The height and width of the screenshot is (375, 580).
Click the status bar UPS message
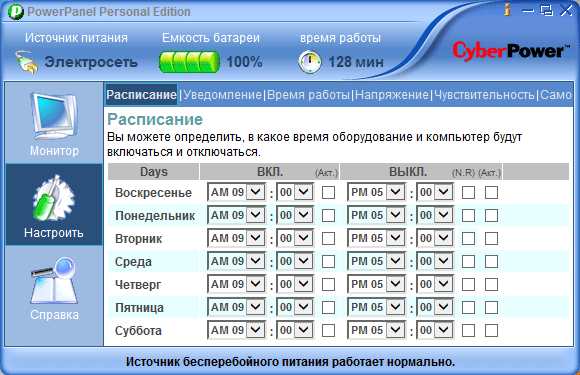pyautogui.click(x=290, y=362)
